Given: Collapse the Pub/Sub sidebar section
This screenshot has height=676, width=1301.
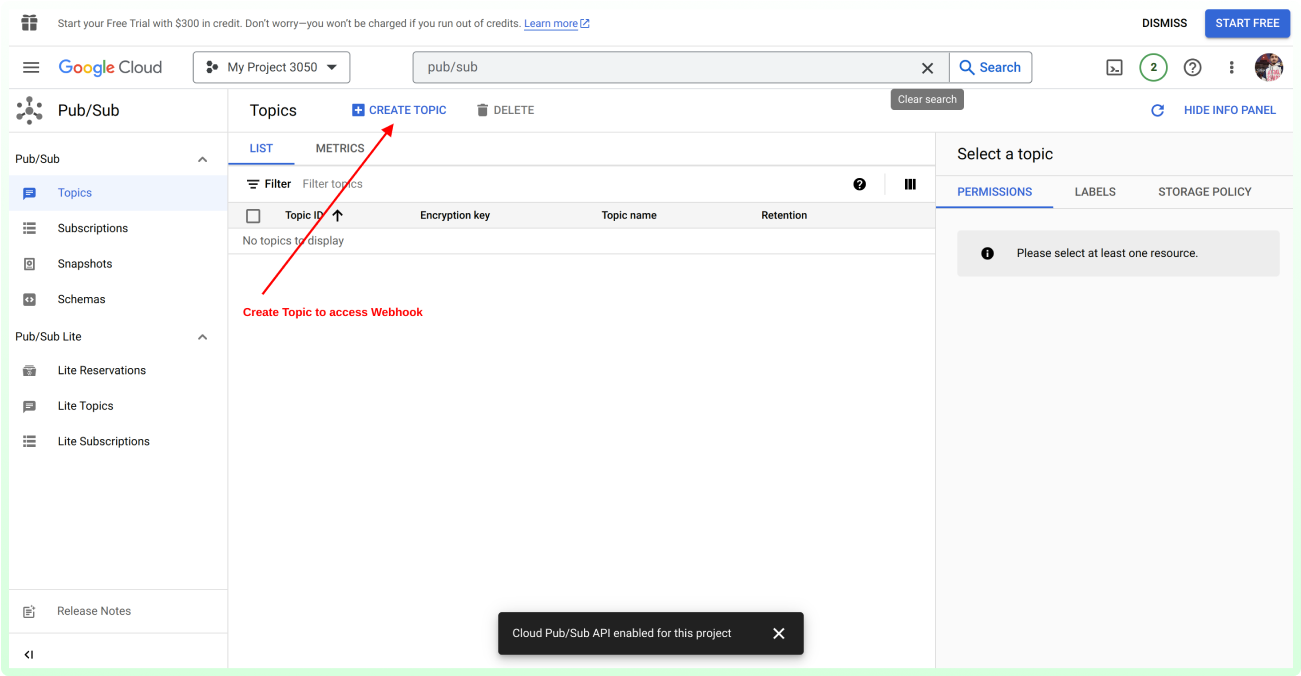Looking at the screenshot, I should (x=203, y=160).
